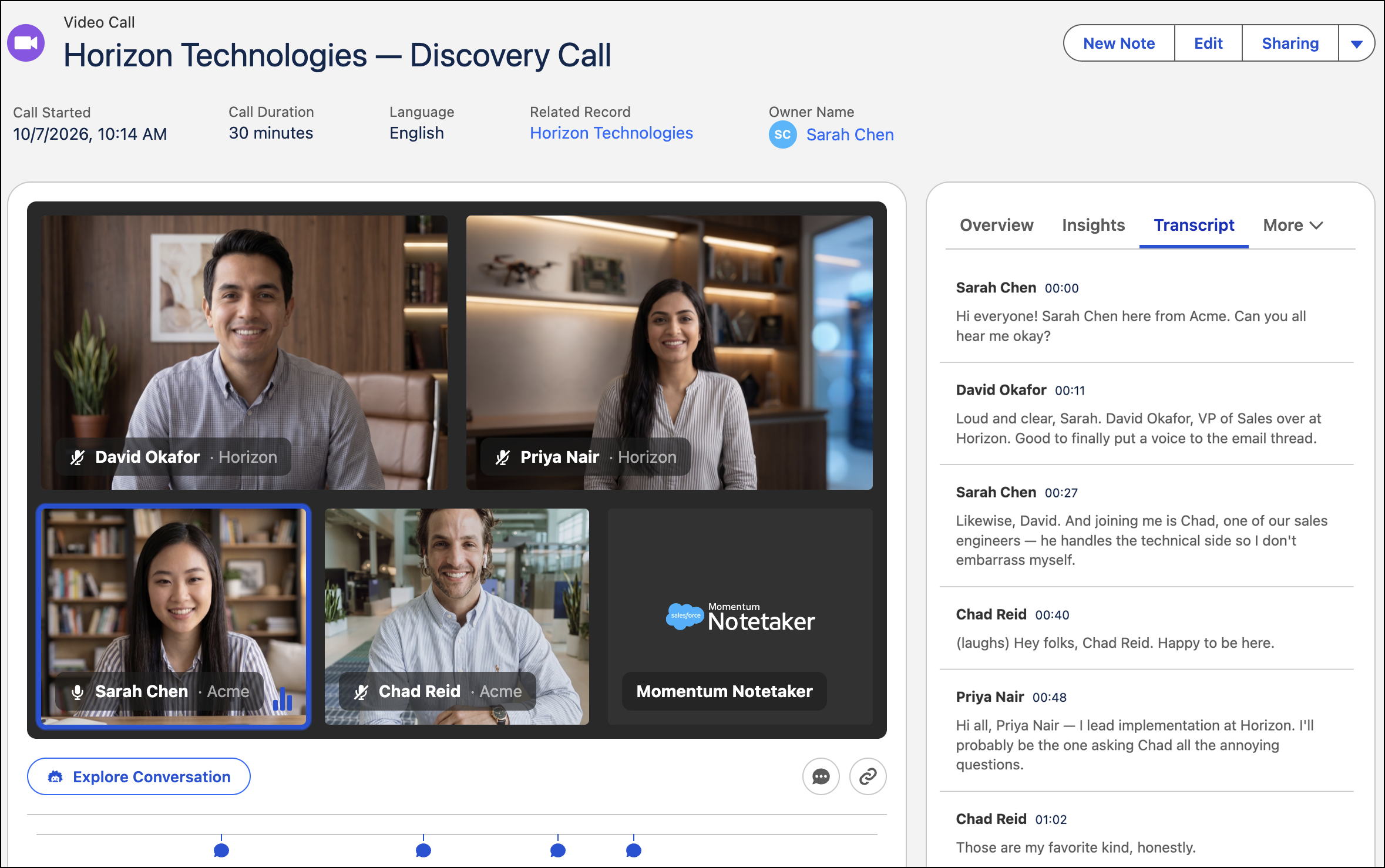Click the 'Hi all, Priya Nair' transcript text
Viewport: 1385px width, 868px height.
click(1135, 745)
